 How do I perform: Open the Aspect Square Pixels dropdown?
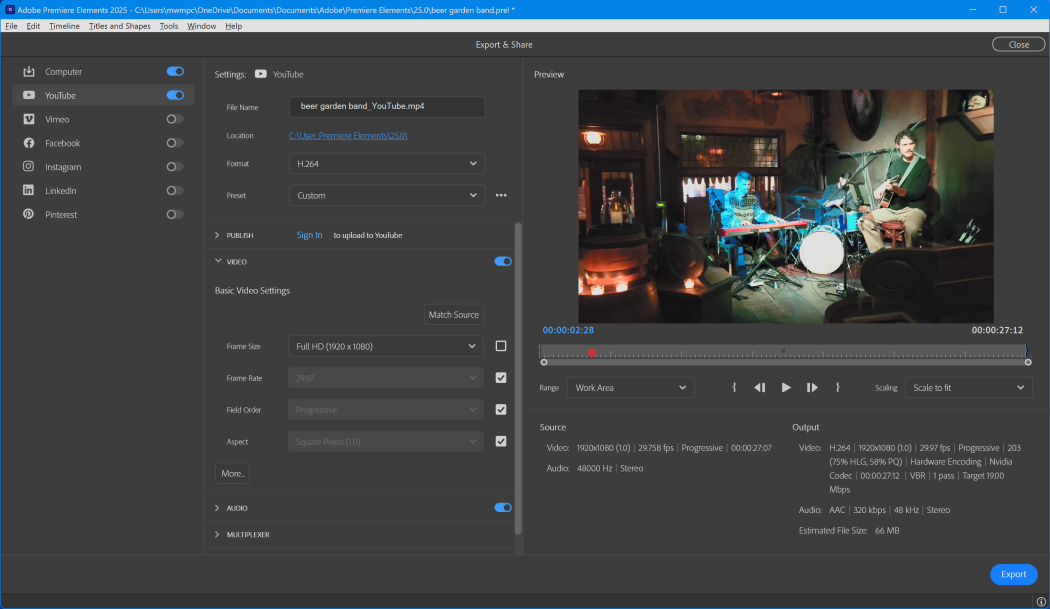point(386,442)
